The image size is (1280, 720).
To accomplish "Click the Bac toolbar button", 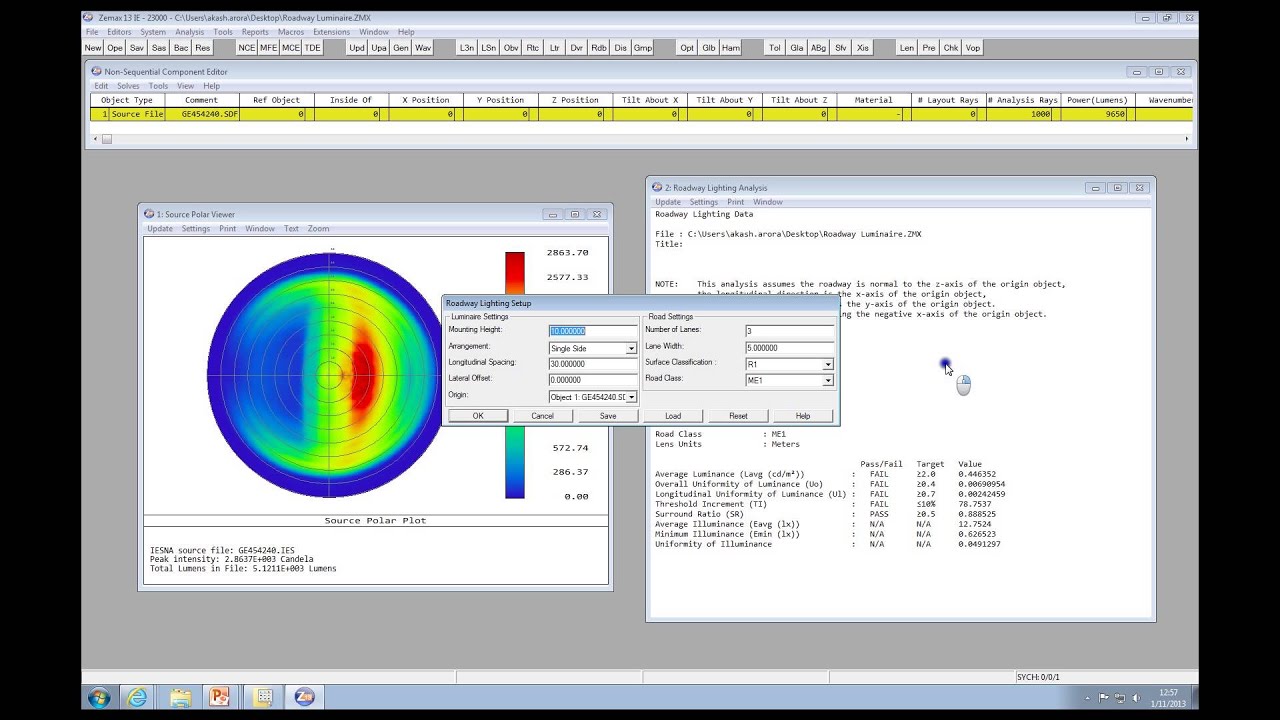I will [x=181, y=48].
